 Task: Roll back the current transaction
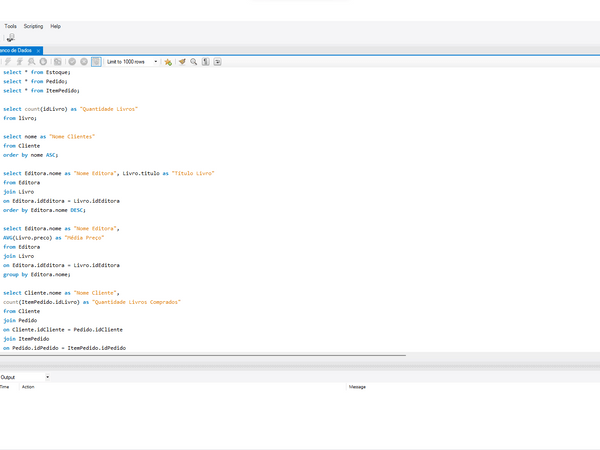click(x=84, y=61)
